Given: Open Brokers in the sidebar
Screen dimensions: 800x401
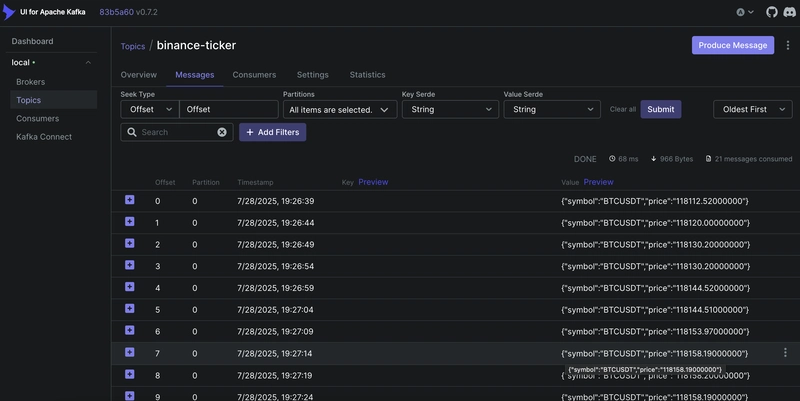Looking at the screenshot, I should (x=31, y=82).
